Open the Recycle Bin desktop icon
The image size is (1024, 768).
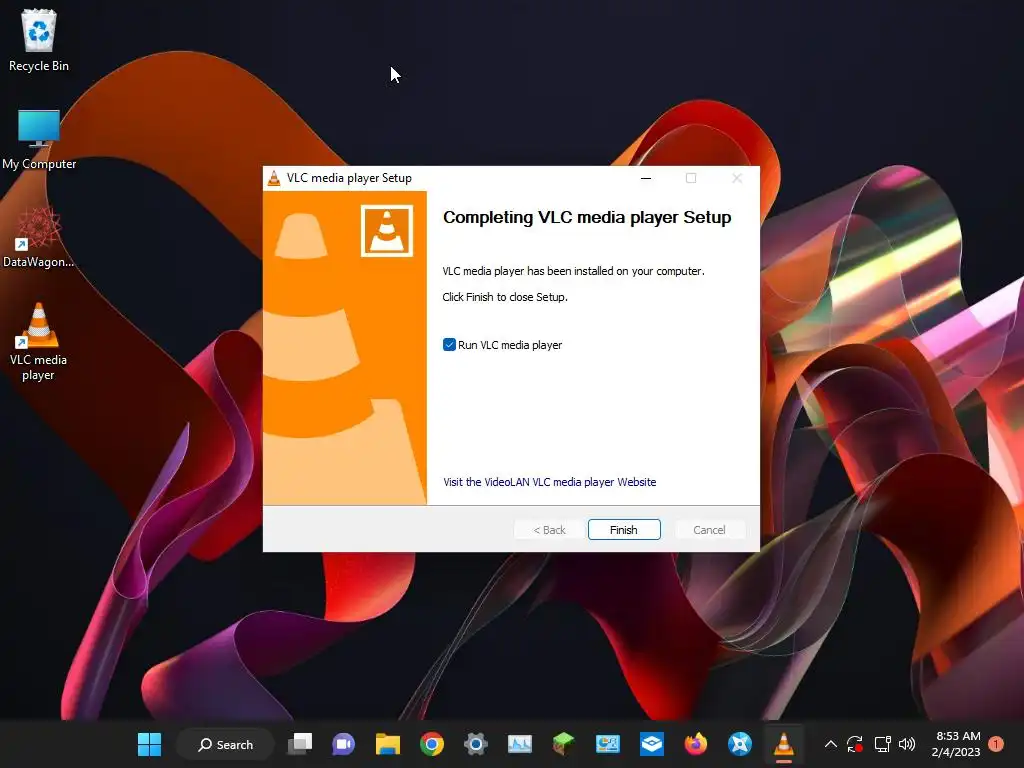tap(39, 40)
